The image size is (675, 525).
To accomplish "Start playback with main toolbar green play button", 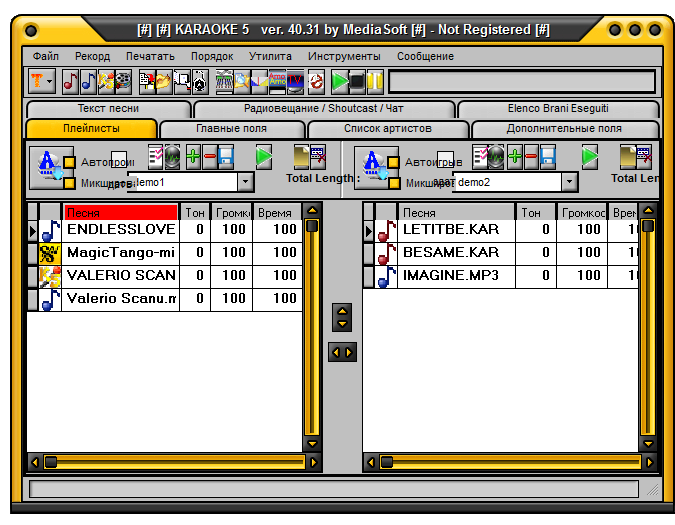I will (340, 81).
